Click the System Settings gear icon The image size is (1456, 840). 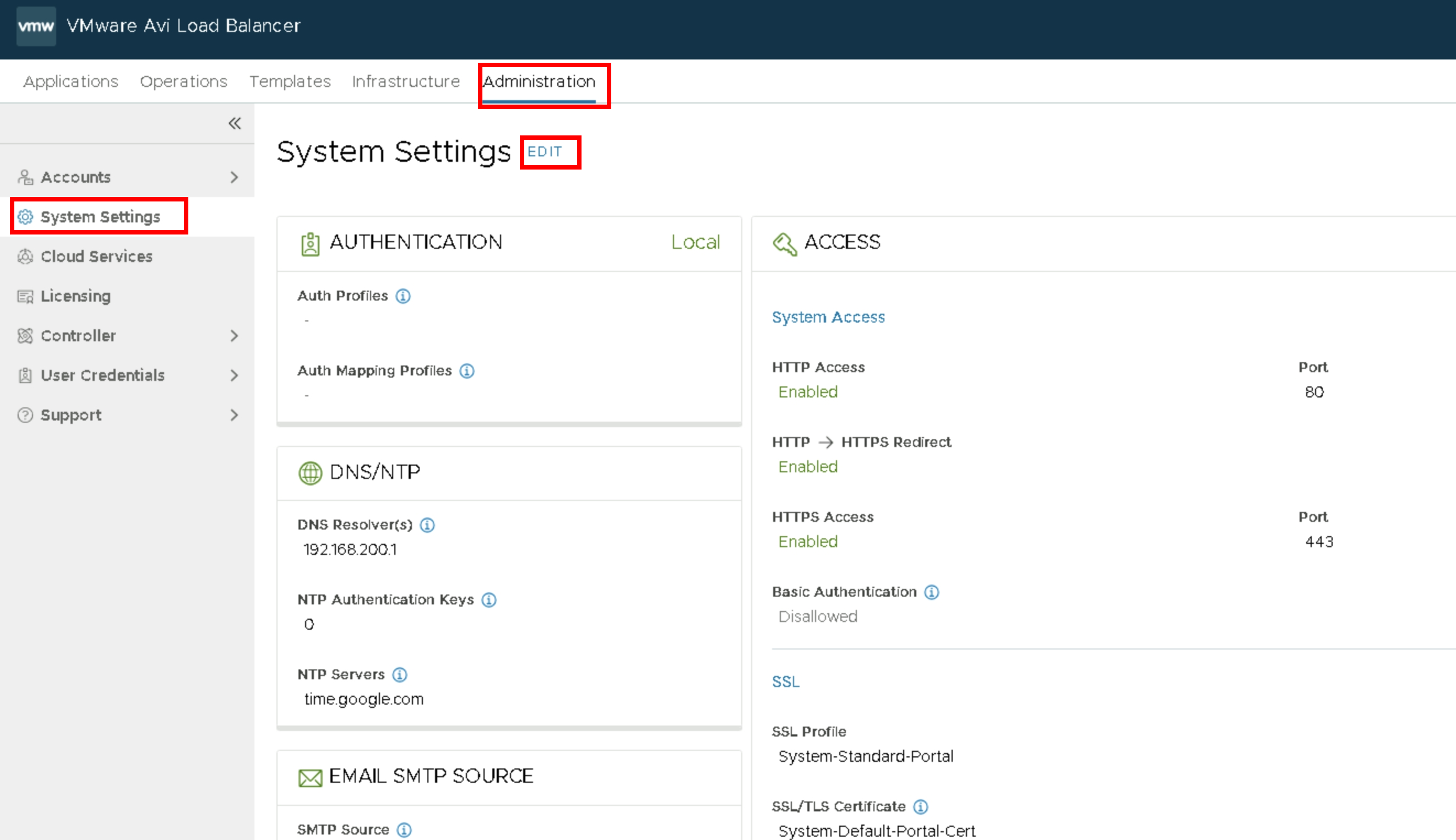tap(25, 217)
